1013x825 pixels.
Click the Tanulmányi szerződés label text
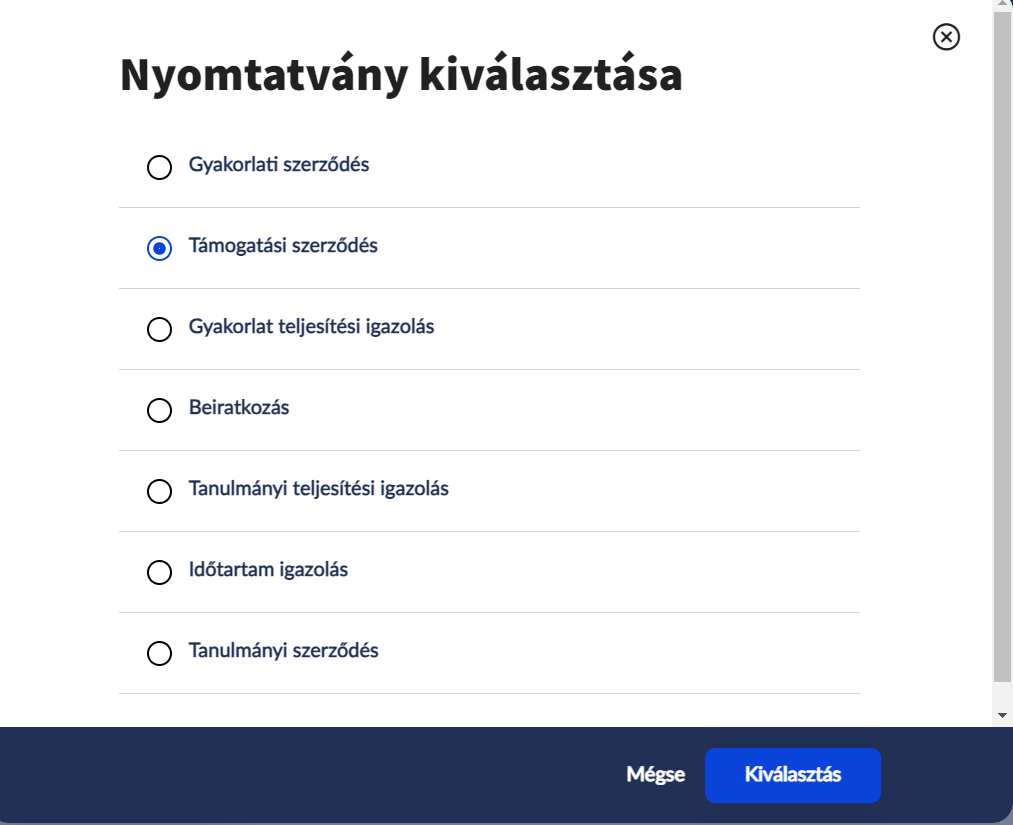pyautogui.click(x=283, y=650)
